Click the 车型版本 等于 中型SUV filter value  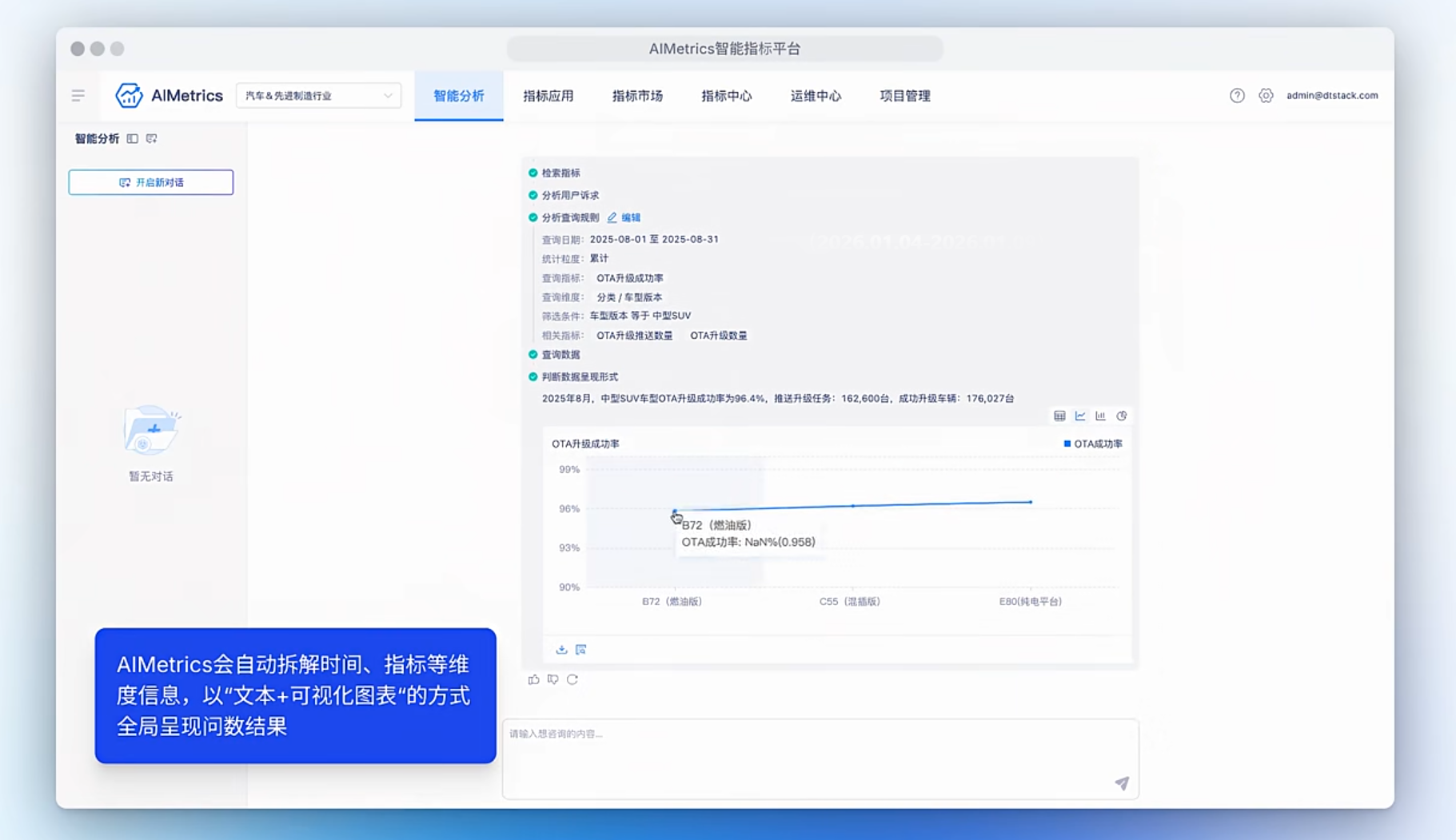tap(640, 316)
